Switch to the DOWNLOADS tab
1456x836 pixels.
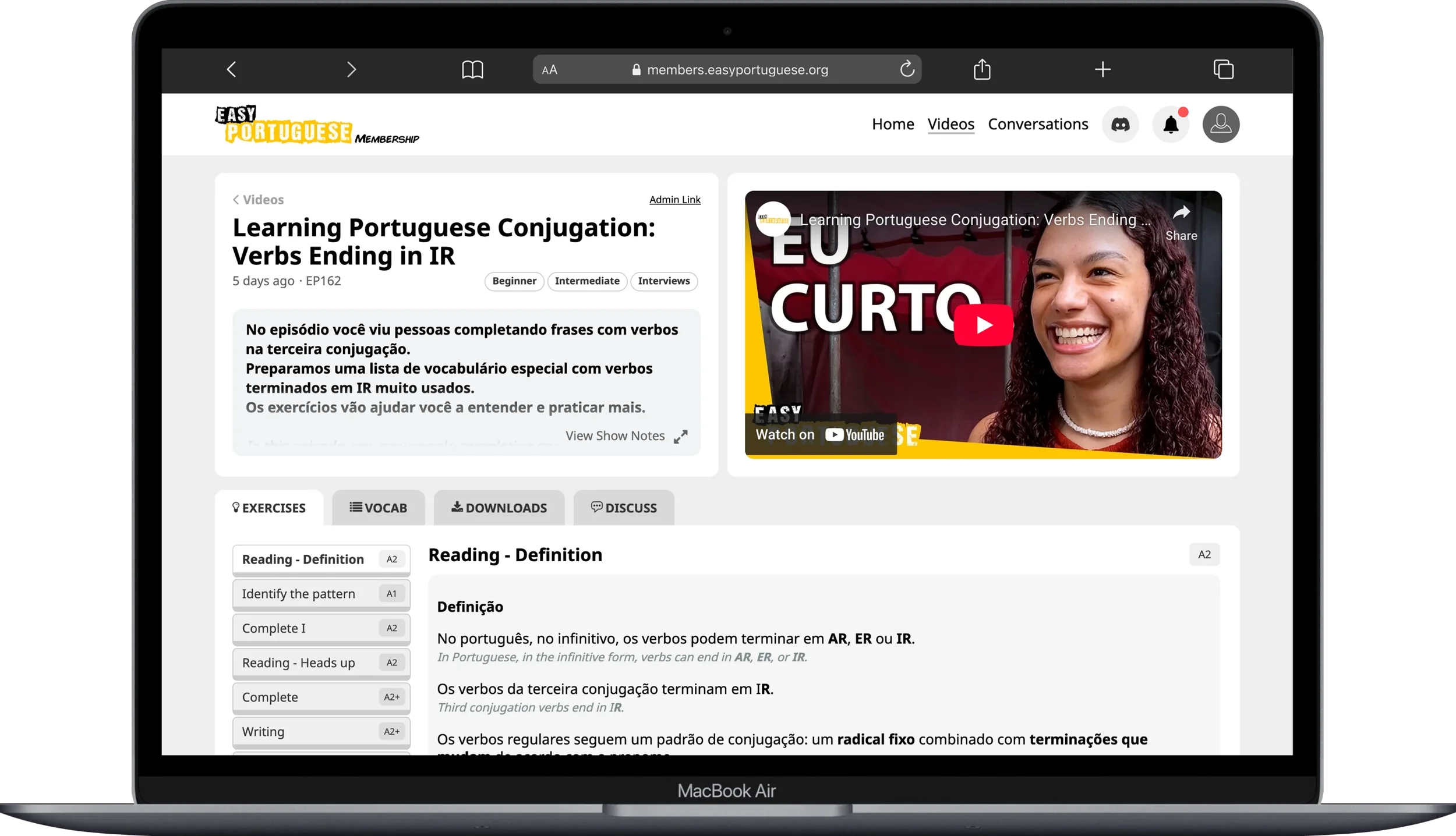[499, 508]
